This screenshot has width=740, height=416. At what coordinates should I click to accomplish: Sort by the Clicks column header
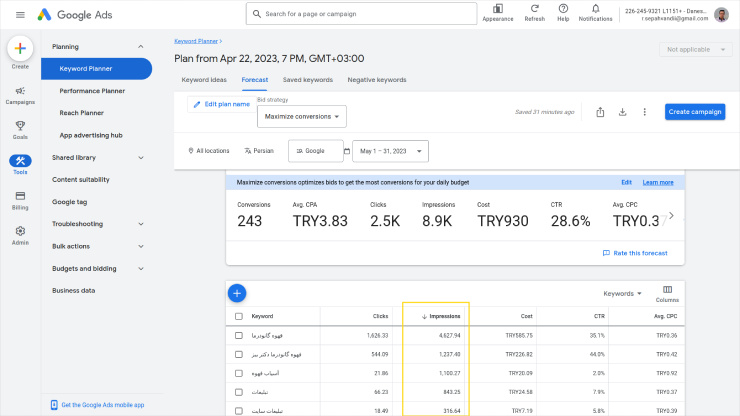[x=380, y=316]
